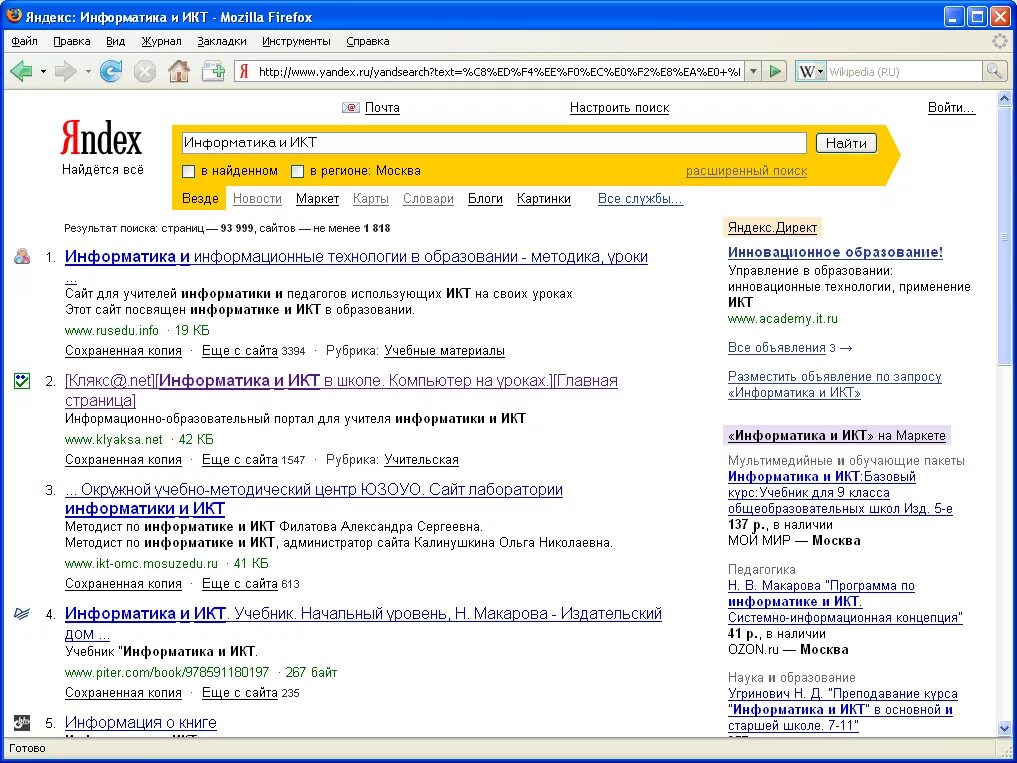Click the green check icon beside result 2
Image resolution: width=1017 pixels, height=763 pixels.
[22, 380]
